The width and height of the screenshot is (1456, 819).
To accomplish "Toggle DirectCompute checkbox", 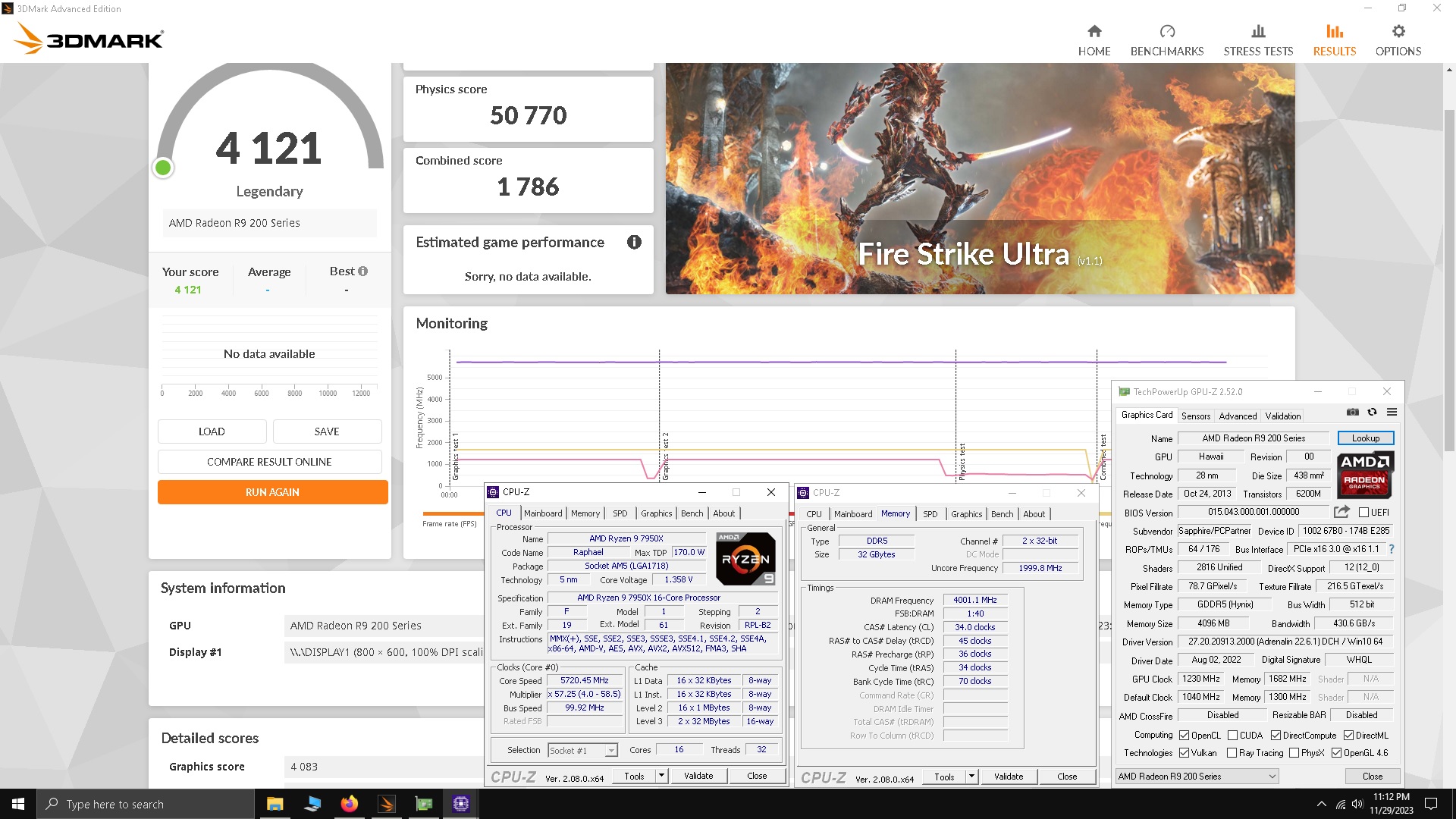I will pyautogui.click(x=1276, y=736).
